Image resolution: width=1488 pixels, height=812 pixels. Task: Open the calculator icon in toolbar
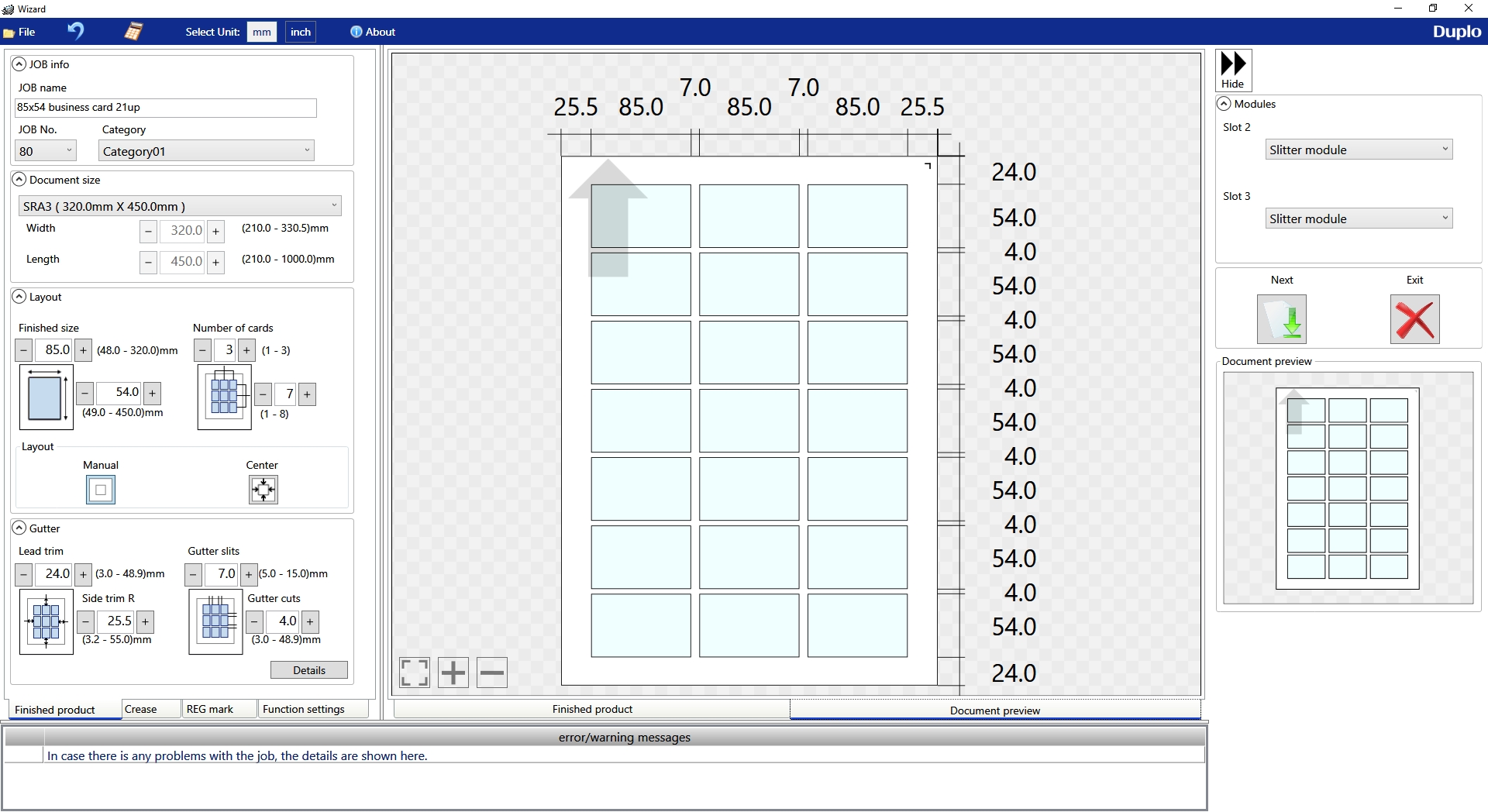tap(133, 31)
